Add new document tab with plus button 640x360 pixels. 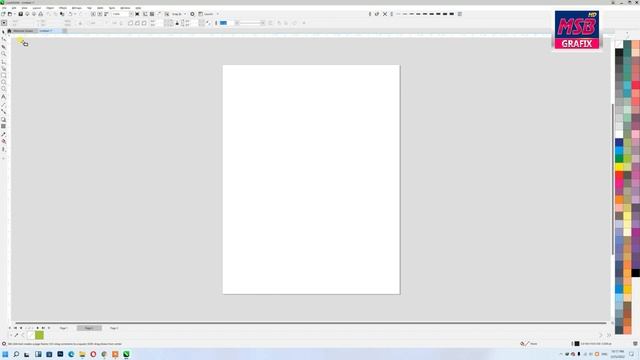point(64,31)
